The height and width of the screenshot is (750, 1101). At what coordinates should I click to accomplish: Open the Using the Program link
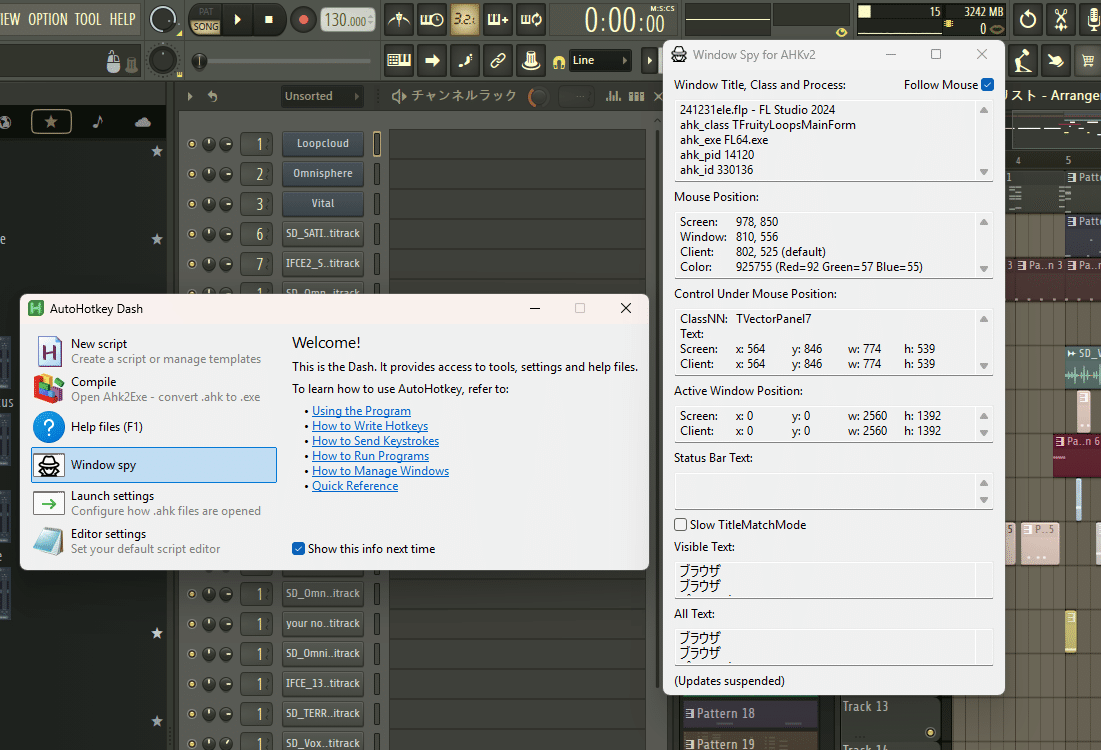tap(362, 411)
